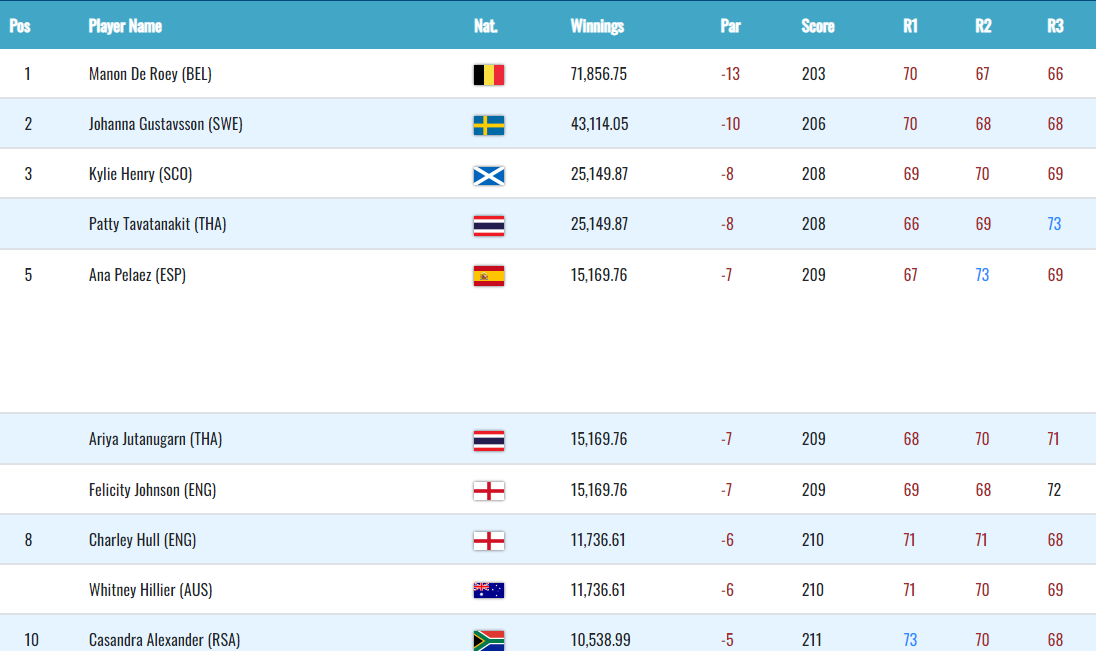The width and height of the screenshot is (1096, 651).
Task: Click the R3 column header
Action: (1055, 26)
